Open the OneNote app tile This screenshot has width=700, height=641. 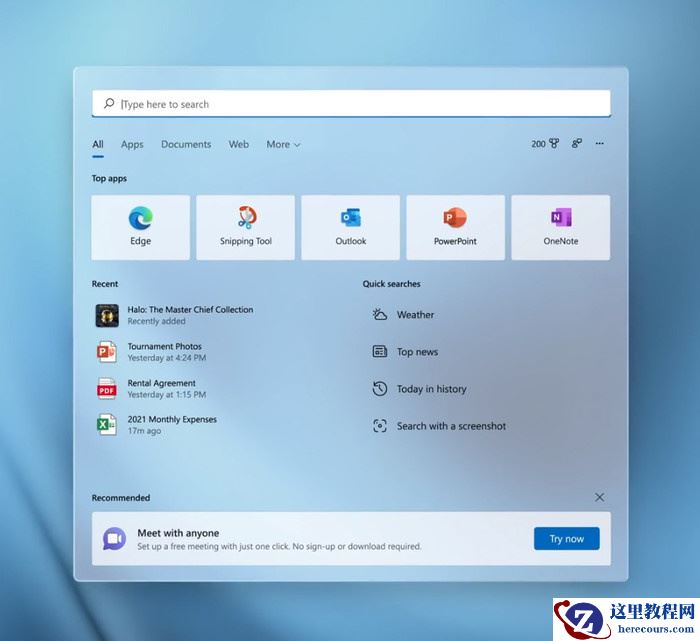tap(561, 227)
